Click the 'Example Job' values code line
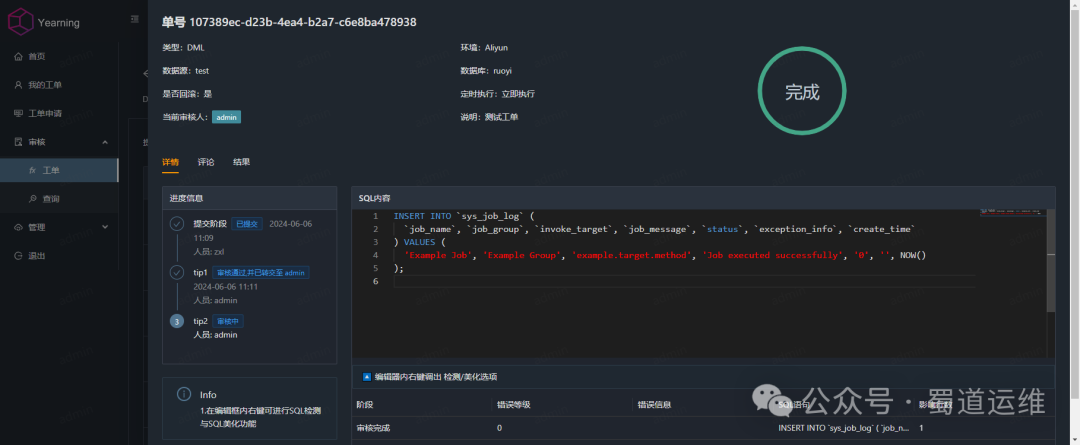1080x445 pixels. [x=665, y=255]
